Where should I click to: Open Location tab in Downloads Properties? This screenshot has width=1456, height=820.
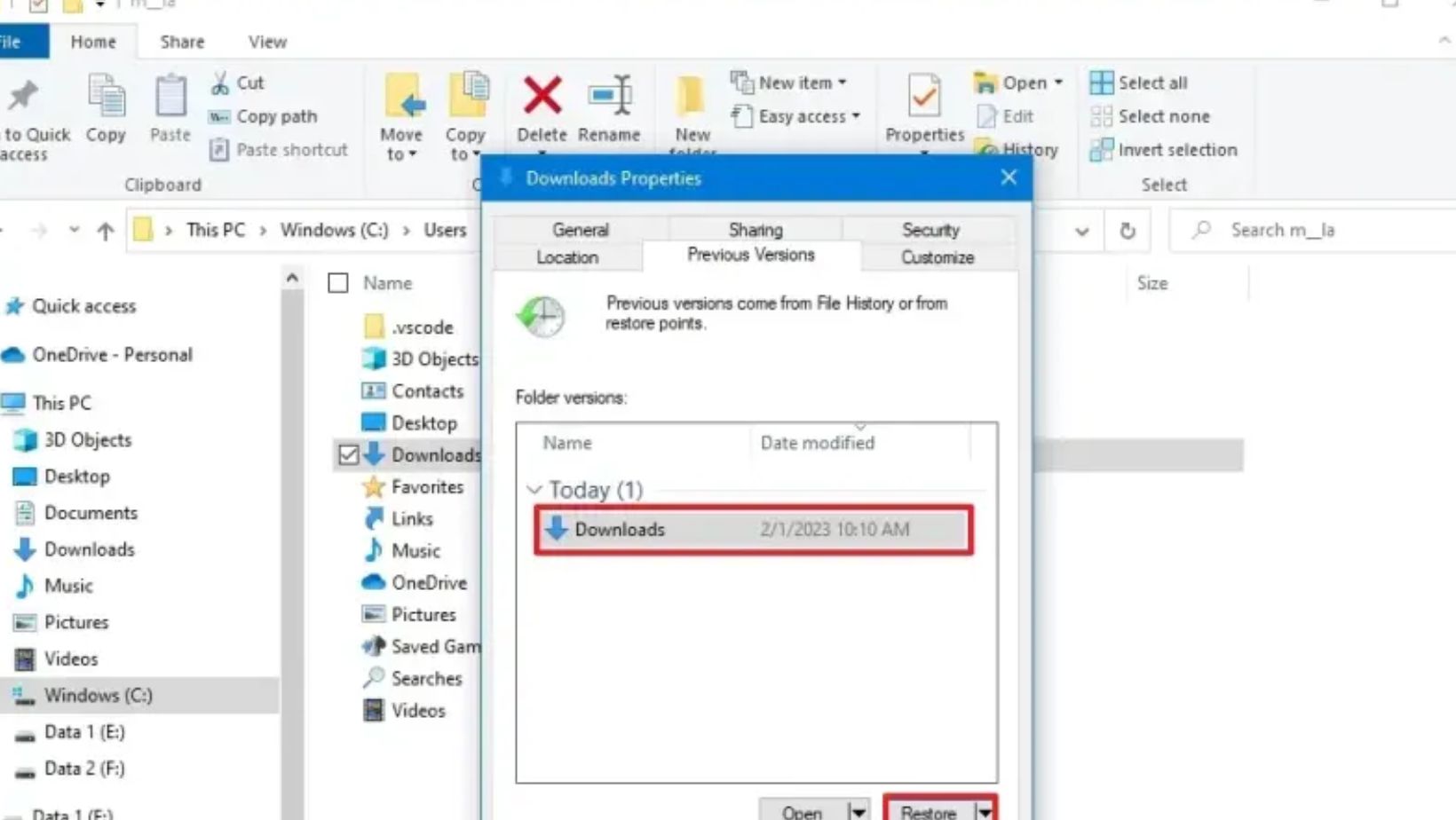[x=567, y=257]
